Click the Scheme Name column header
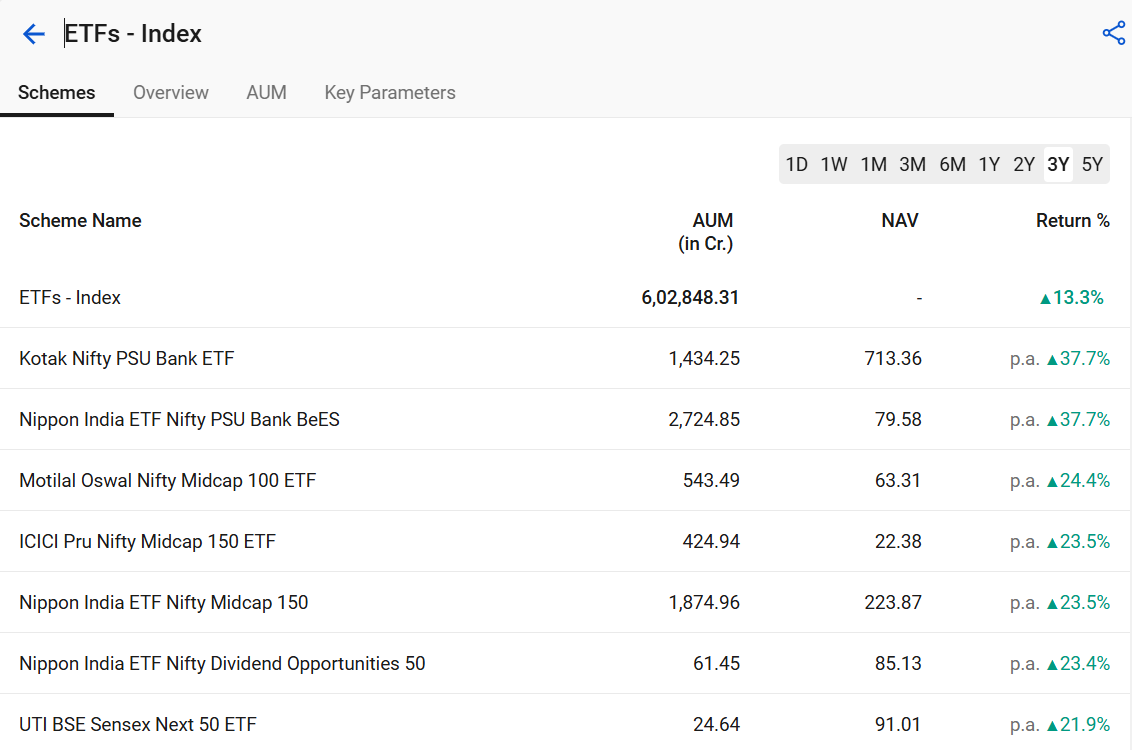This screenshot has width=1132, height=750. tap(80, 220)
